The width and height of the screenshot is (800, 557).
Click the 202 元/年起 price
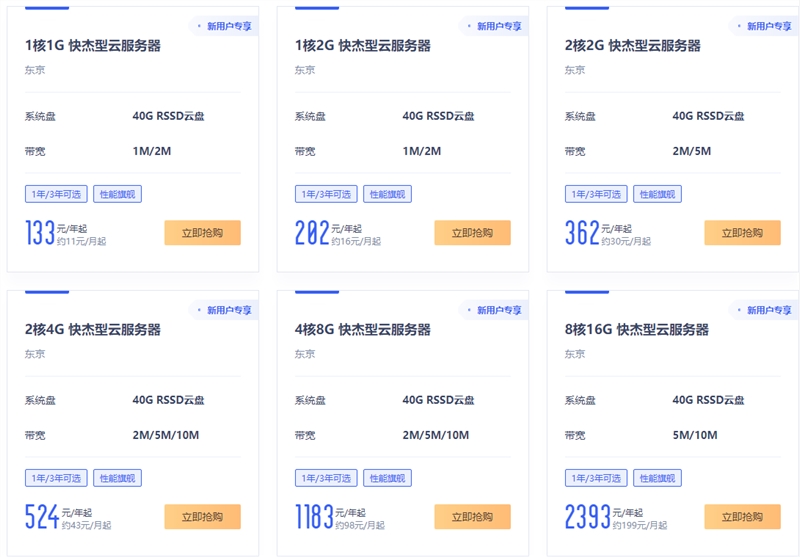coord(328,232)
